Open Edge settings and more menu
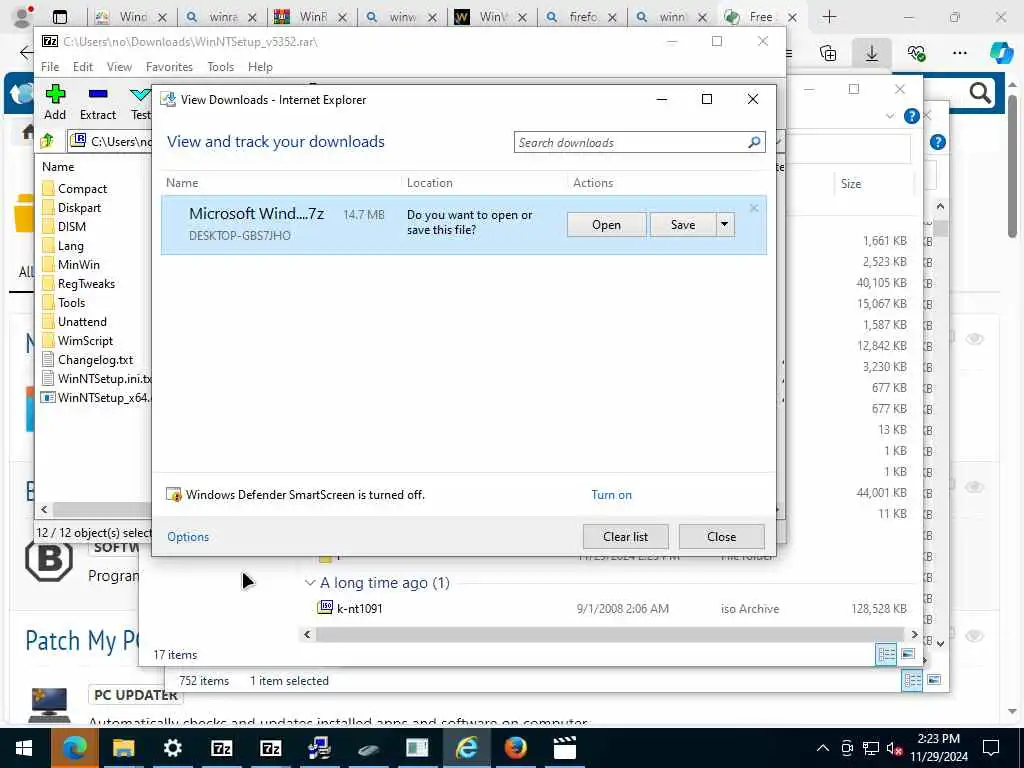This screenshot has height=768, width=1024. point(960,53)
